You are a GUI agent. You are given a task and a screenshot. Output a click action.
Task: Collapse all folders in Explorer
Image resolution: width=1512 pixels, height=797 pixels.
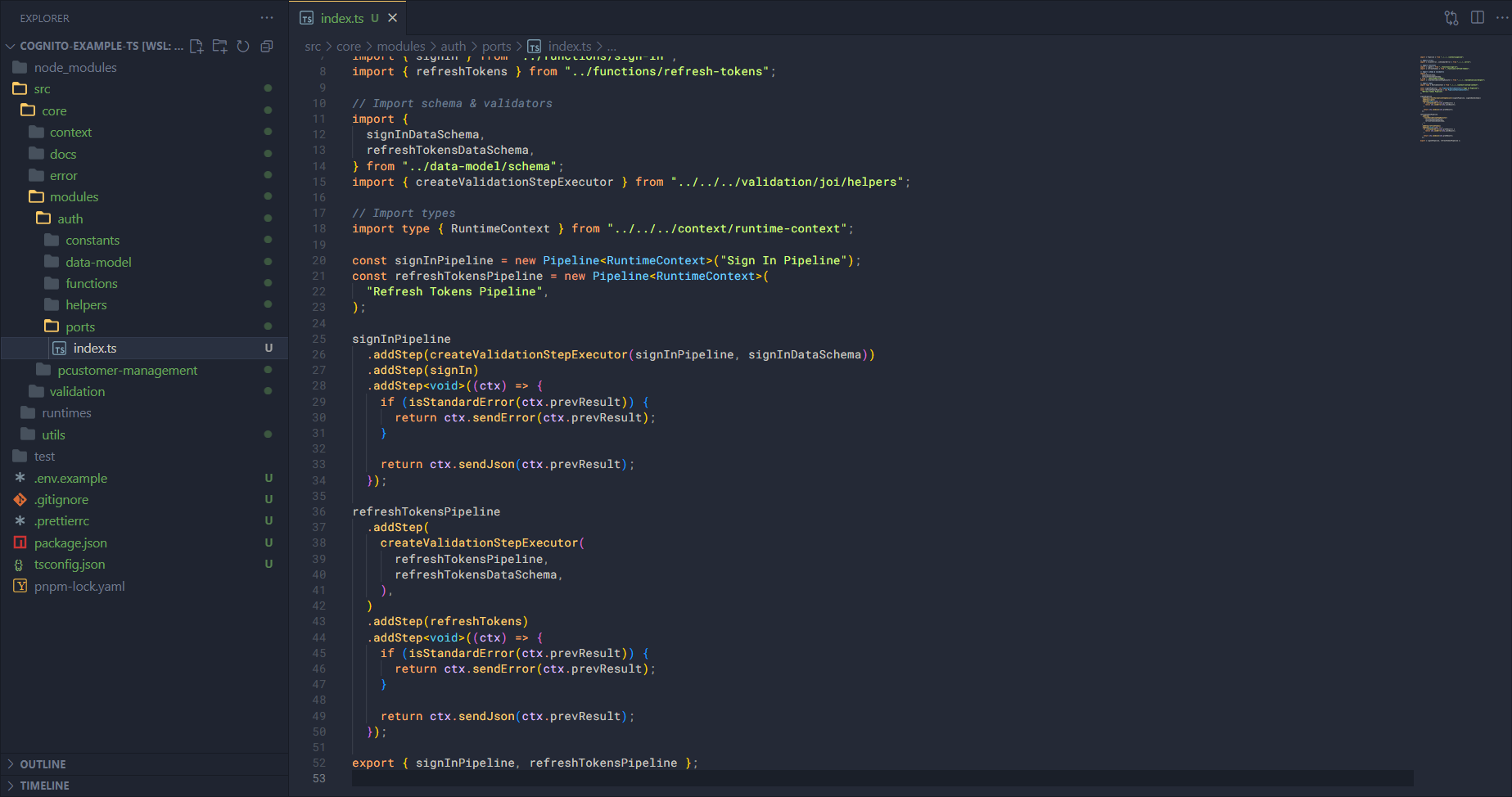(x=266, y=46)
